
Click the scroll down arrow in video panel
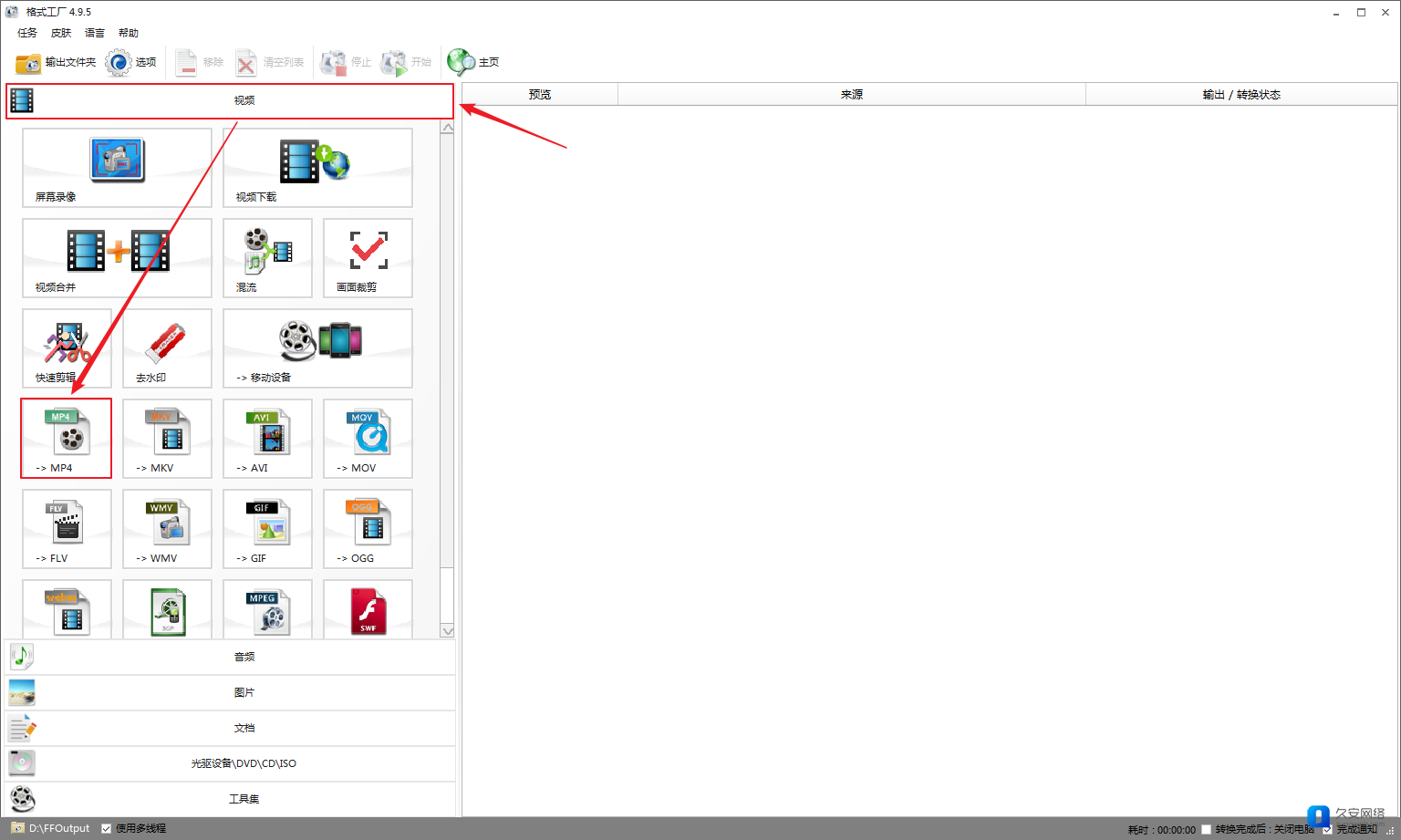point(447,631)
